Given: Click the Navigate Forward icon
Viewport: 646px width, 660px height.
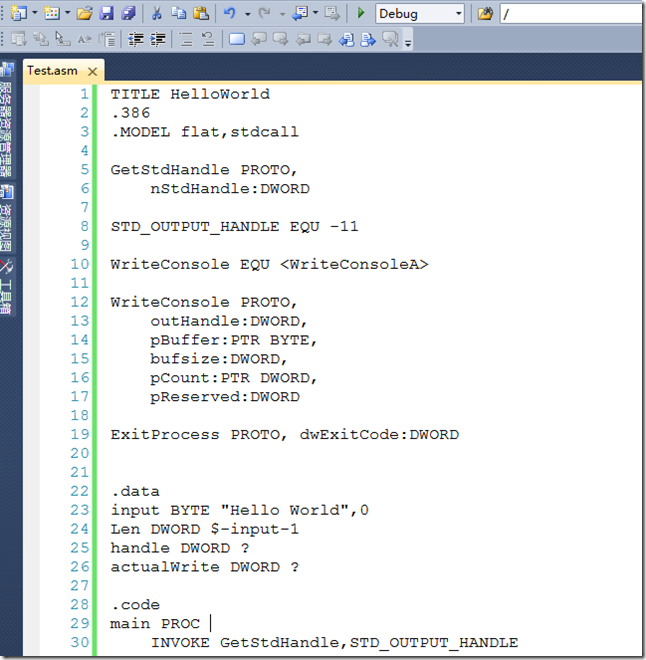Looking at the screenshot, I should [x=332, y=13].
